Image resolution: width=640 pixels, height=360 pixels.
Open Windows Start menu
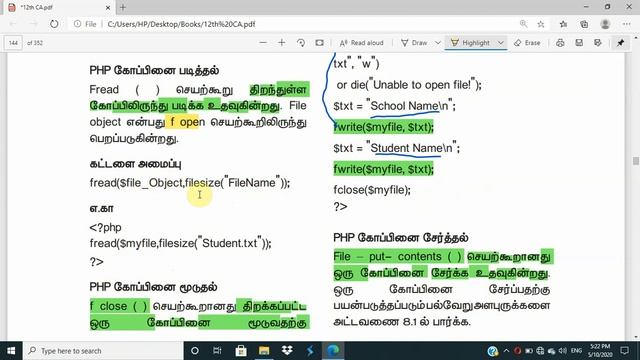coord(11,351)
